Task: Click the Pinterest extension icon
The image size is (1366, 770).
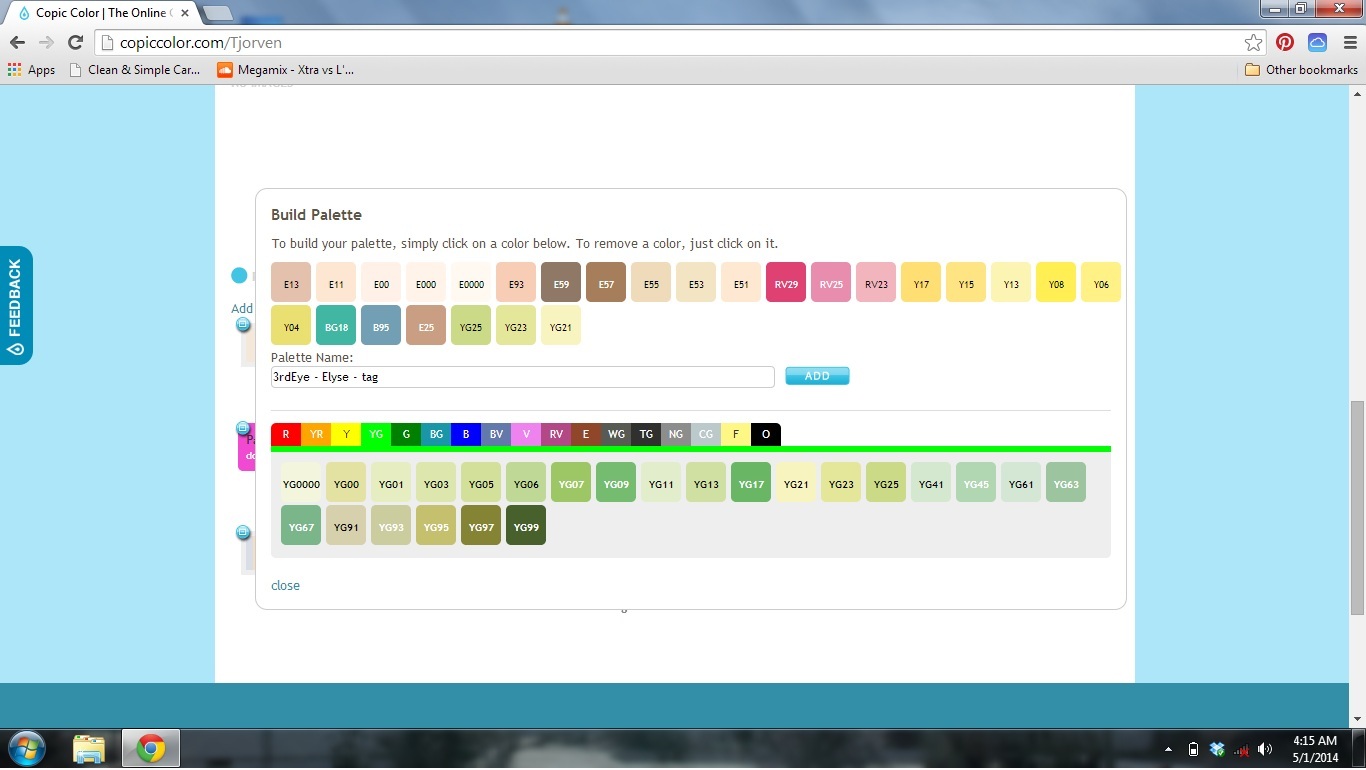Action: point(1285,42)
